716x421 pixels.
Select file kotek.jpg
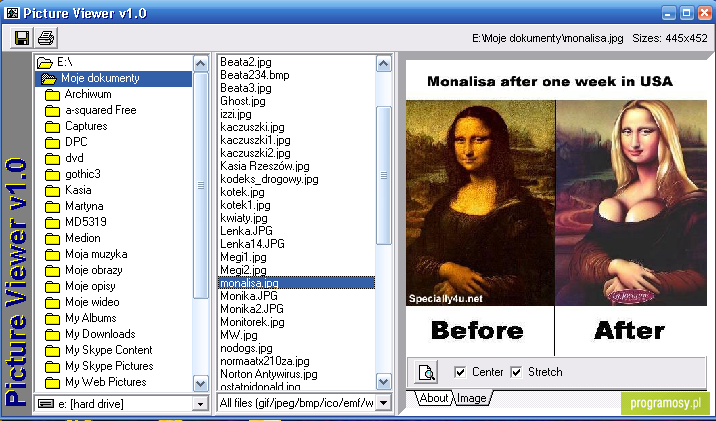[x=242, y=192]
